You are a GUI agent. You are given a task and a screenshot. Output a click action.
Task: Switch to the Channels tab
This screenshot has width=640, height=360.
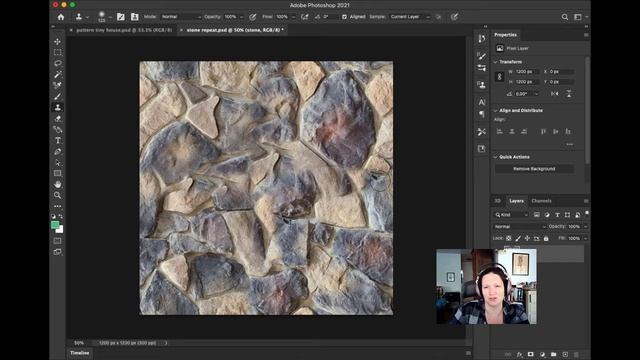click(541, 201)
